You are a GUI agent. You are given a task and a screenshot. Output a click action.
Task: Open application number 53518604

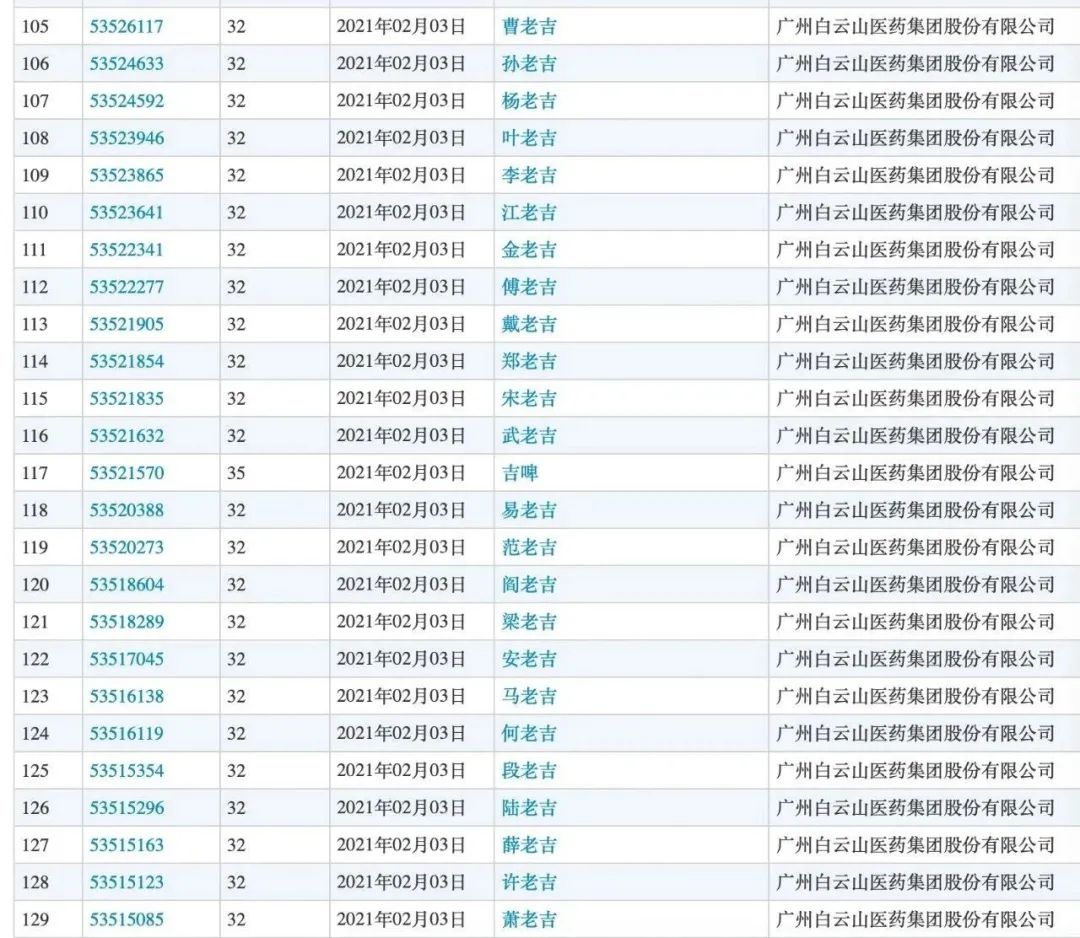click(127, 585)
